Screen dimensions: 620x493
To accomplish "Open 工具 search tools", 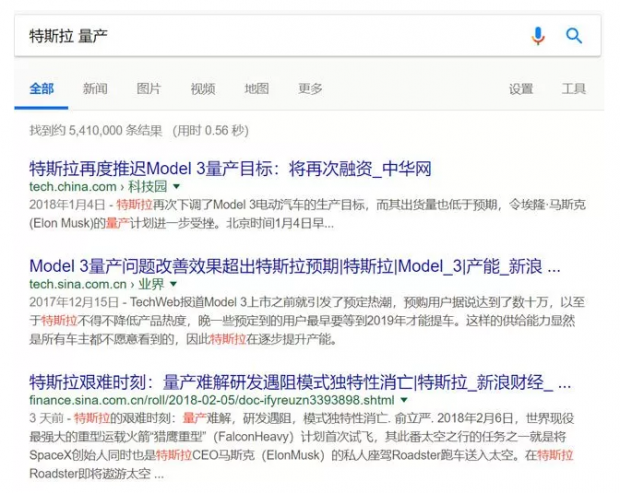I will click(x=574, y=89).
